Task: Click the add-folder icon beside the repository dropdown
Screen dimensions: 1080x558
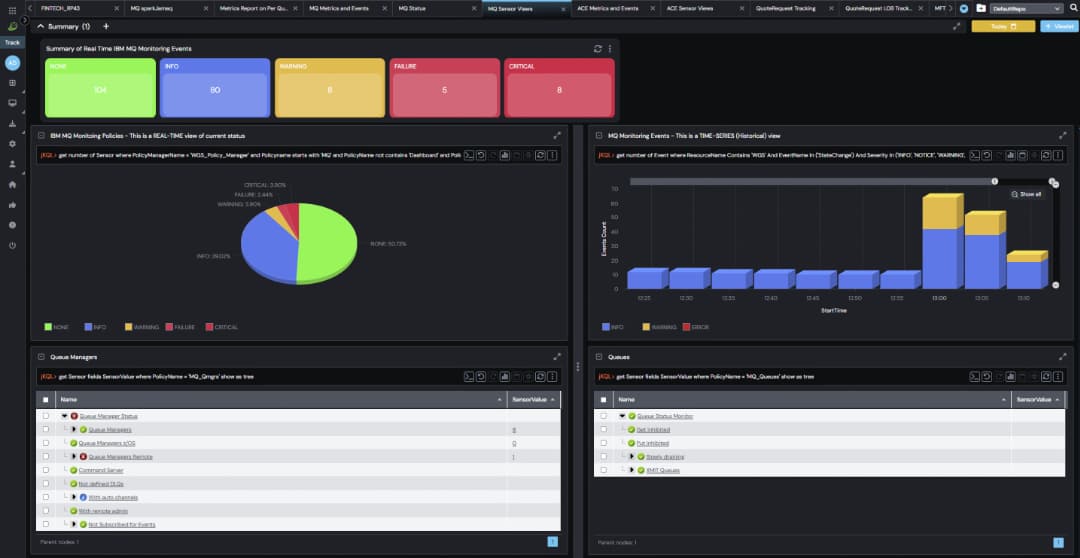Action: pos(981,8)
